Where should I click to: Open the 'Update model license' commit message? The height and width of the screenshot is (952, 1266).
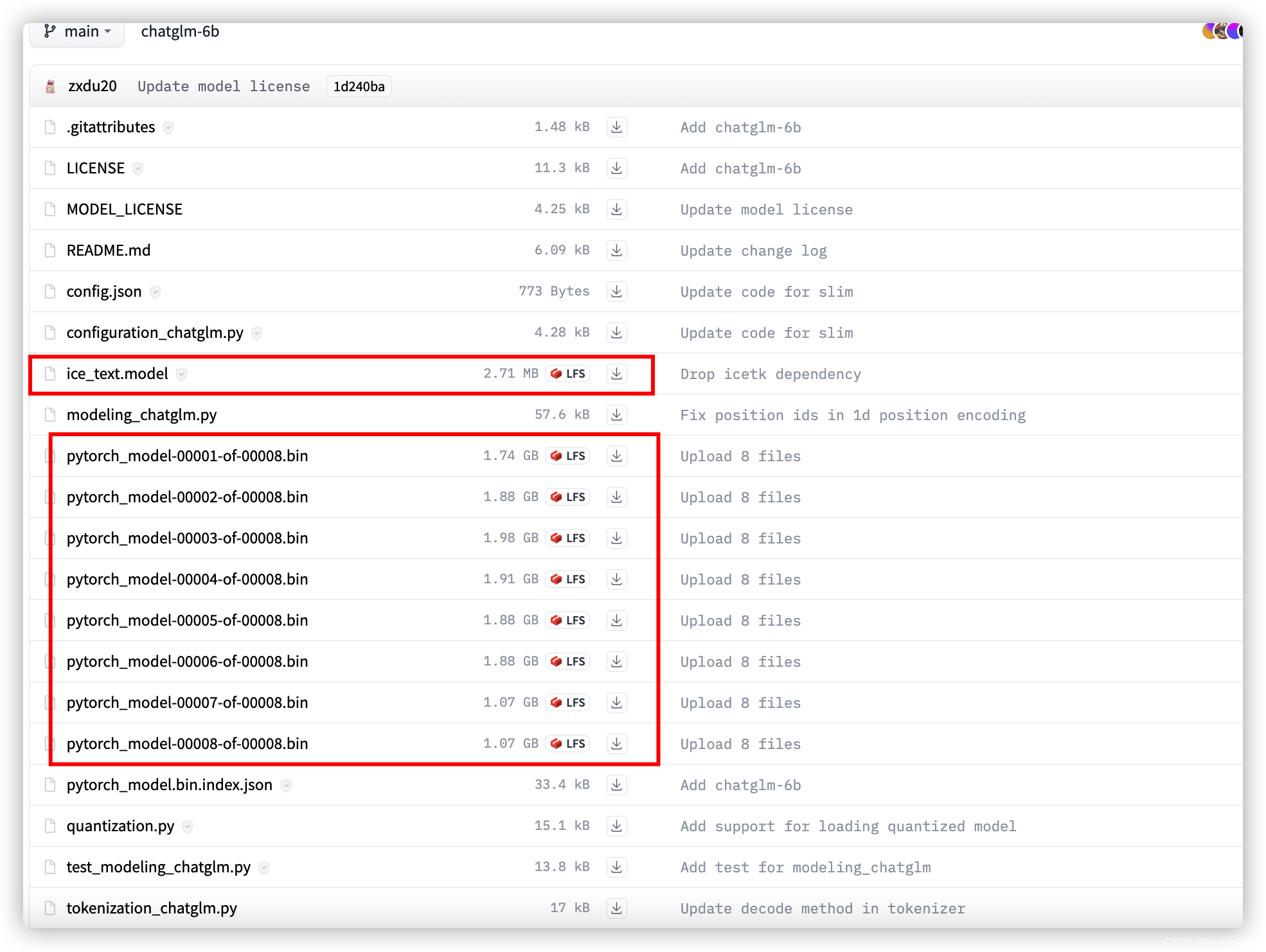tap(224, 87)
